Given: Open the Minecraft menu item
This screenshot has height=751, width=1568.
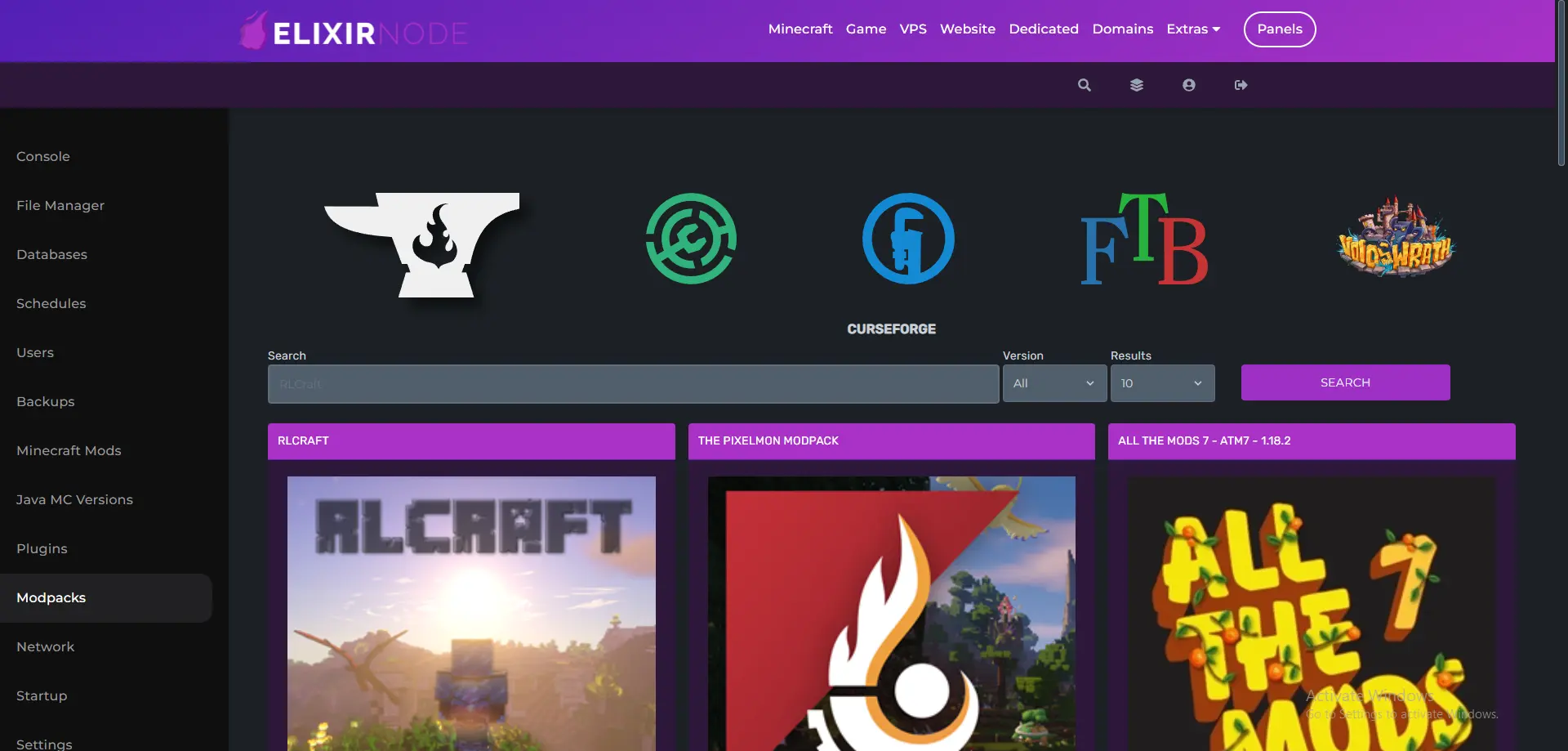Looking at the screenshot, I should coord(800,29).
